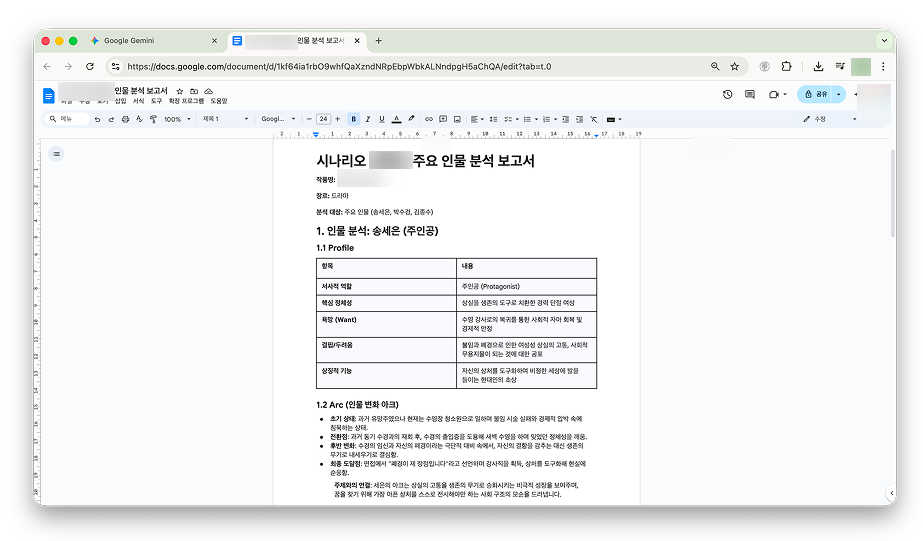Toggle underline formatting

pos(382,119)
